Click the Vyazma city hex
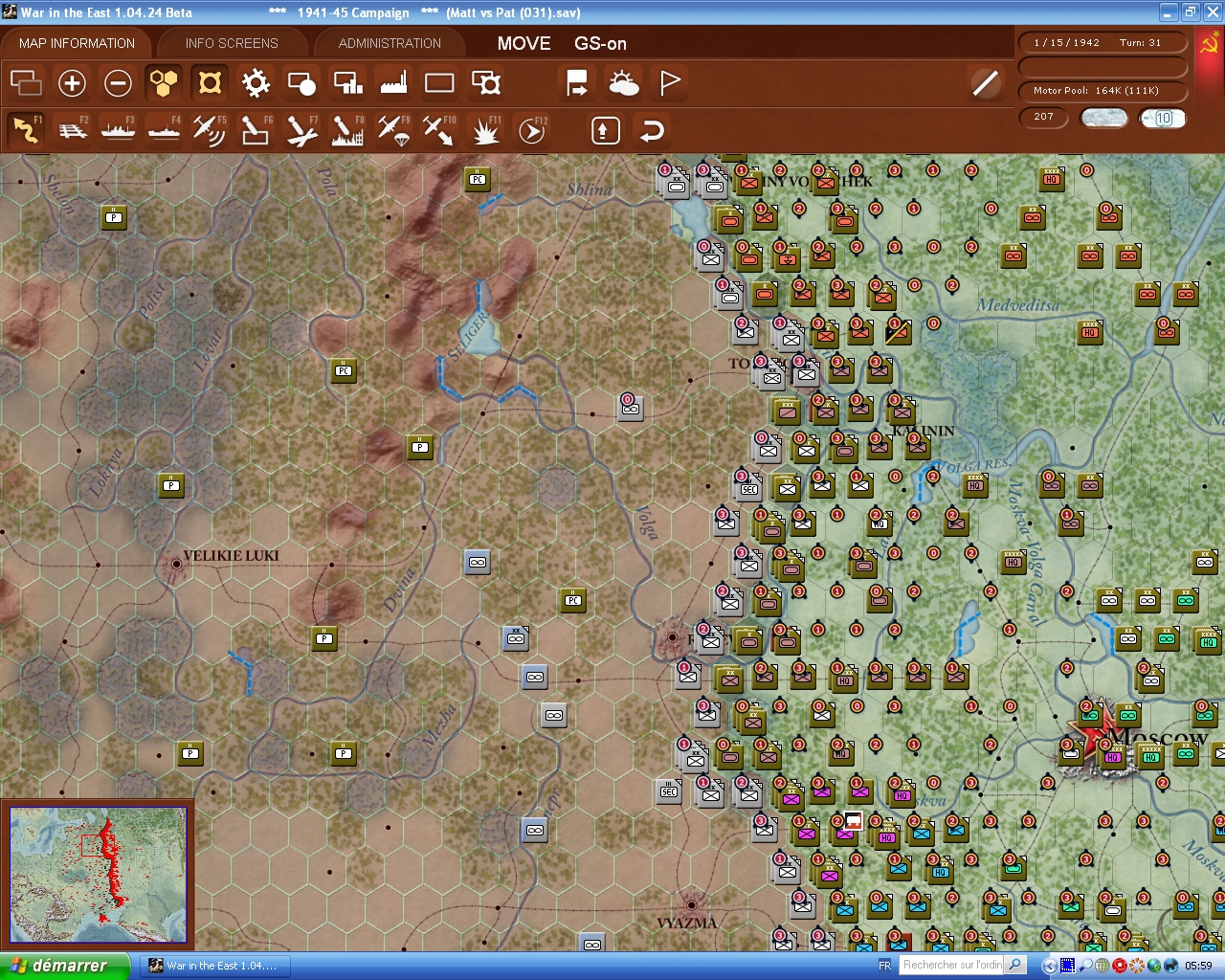1225x980 pixels. 691,904
